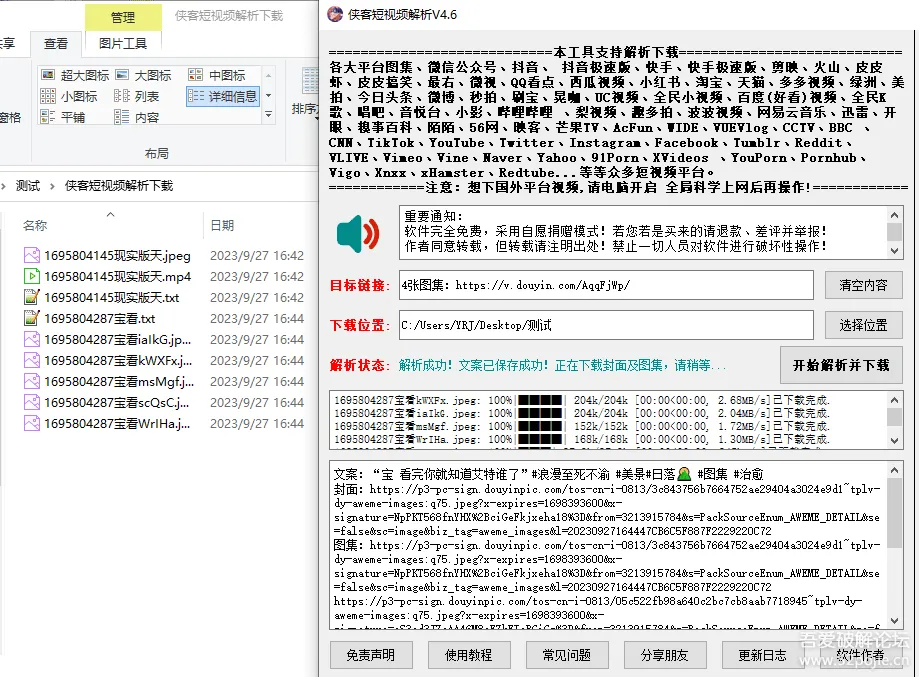Click file name 1695804287宝看scQsC.j...
919x677 pixels.
(x=117, y=403)
